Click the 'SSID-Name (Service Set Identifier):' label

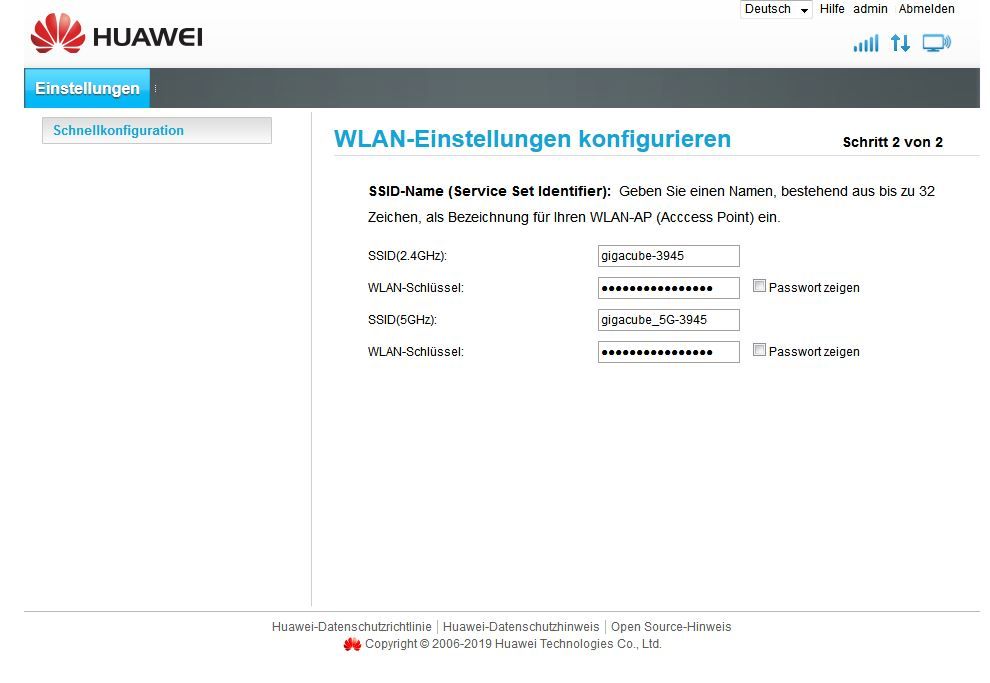489,191
